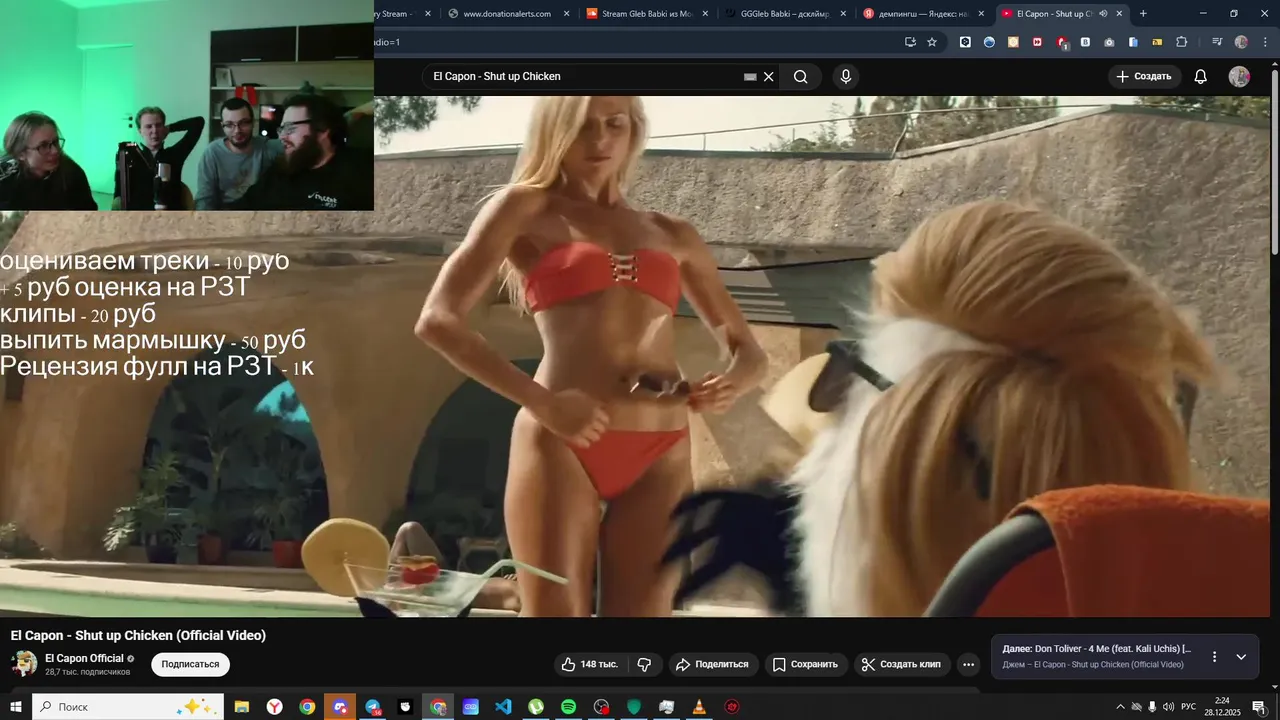The width and height of the screenshot is (1280, 720).
Task: Click the install app icon in address bar
Action: coord(910,42)
